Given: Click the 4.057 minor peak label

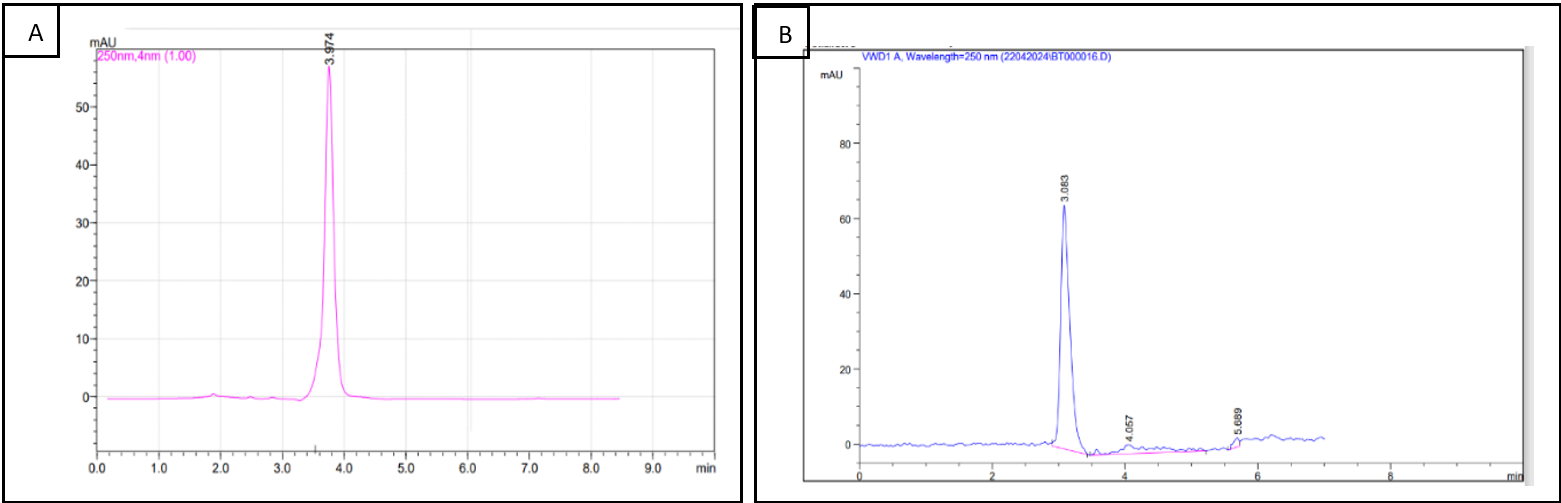Looking at the screenshot, I should tap(1128, 431).
